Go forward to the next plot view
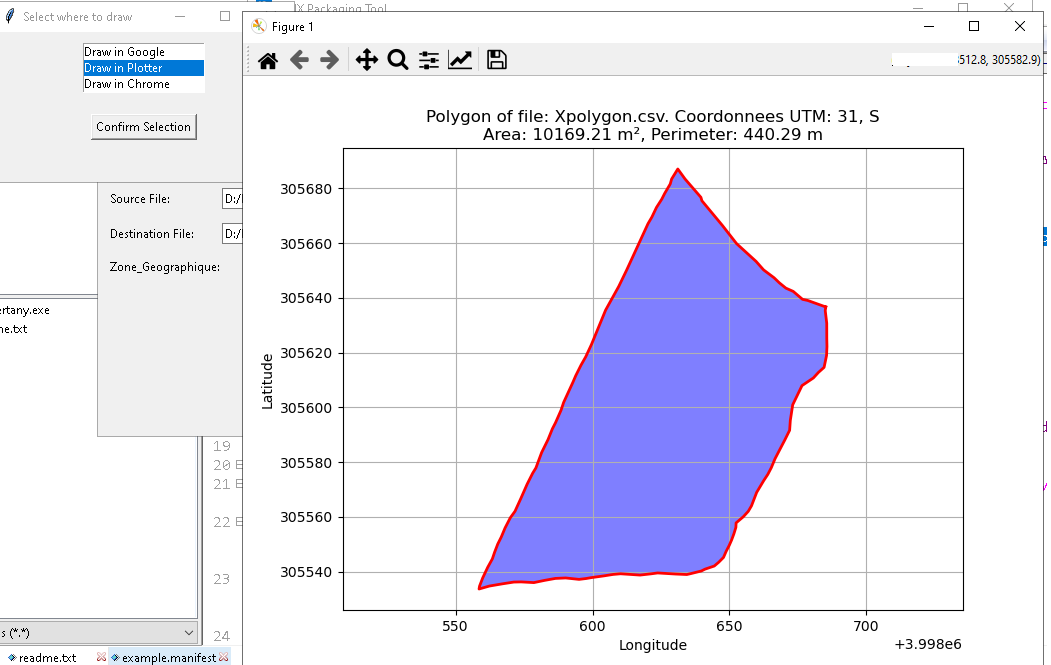1051x665 pixels. click(329, 61)
